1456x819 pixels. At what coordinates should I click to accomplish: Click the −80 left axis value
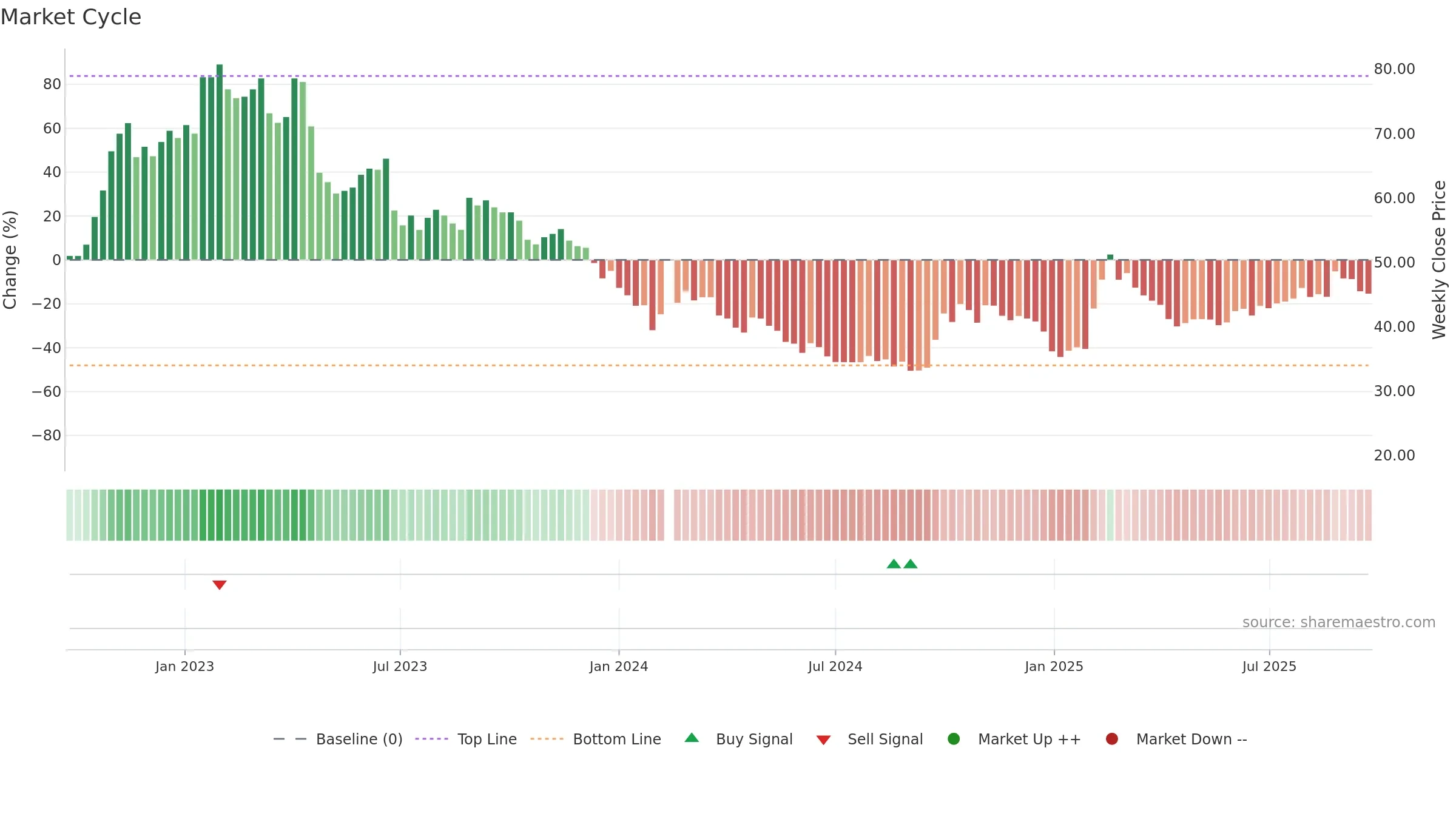pos(46,436)
